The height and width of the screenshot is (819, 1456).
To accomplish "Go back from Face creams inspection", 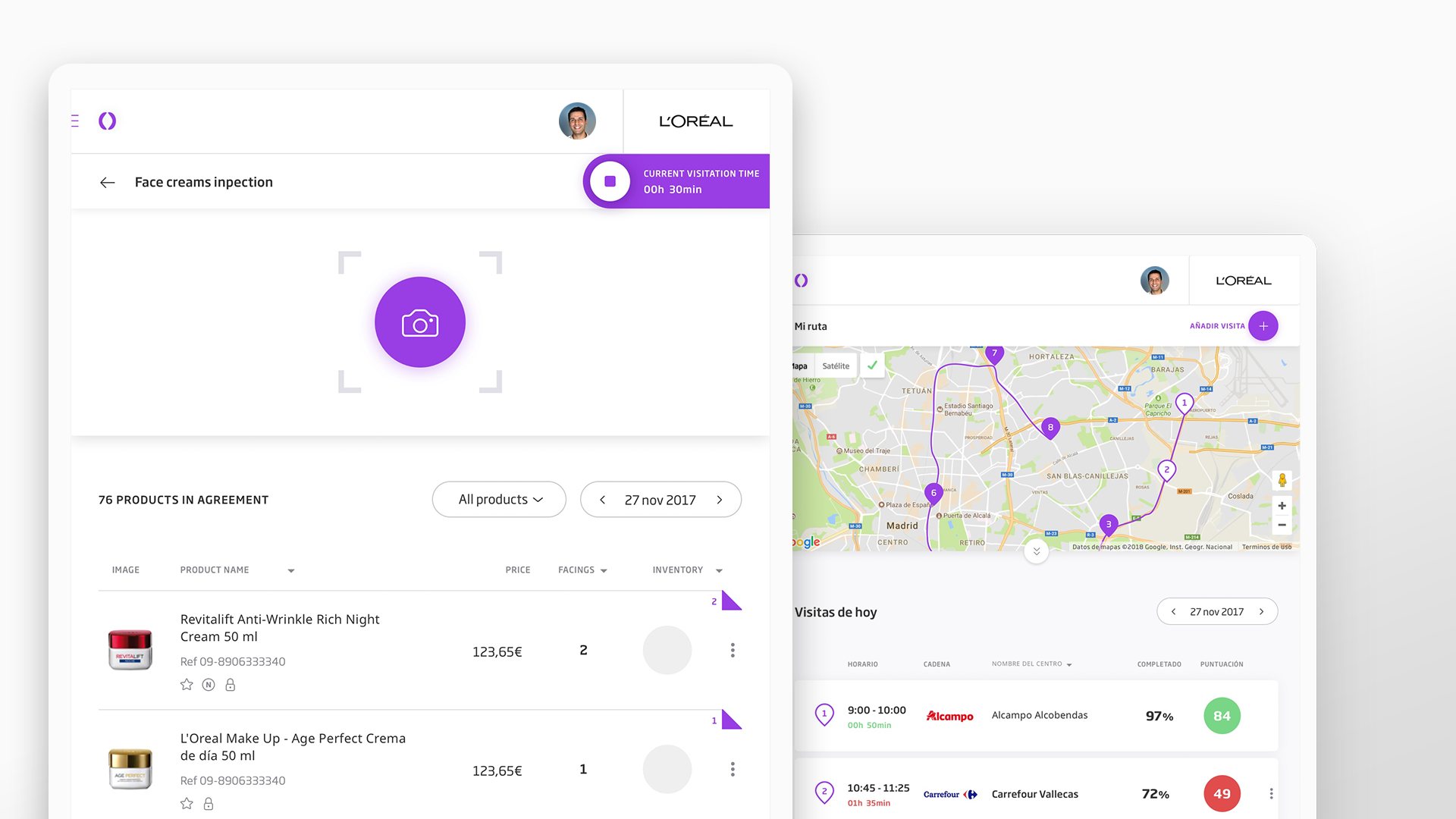I will 108,183.
